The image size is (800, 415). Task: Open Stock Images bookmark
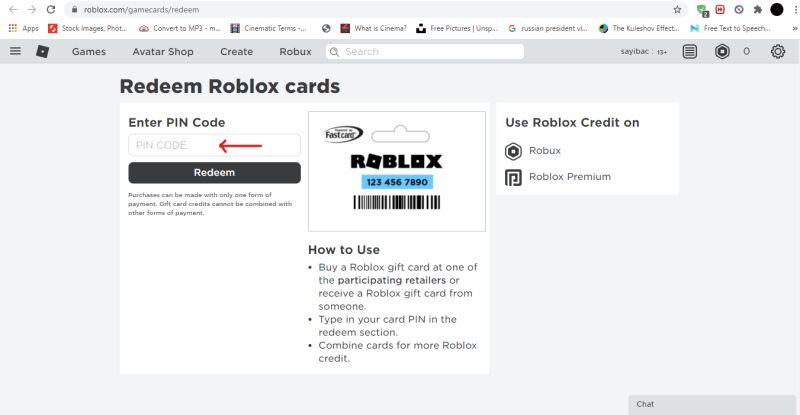tap(87, 29)
